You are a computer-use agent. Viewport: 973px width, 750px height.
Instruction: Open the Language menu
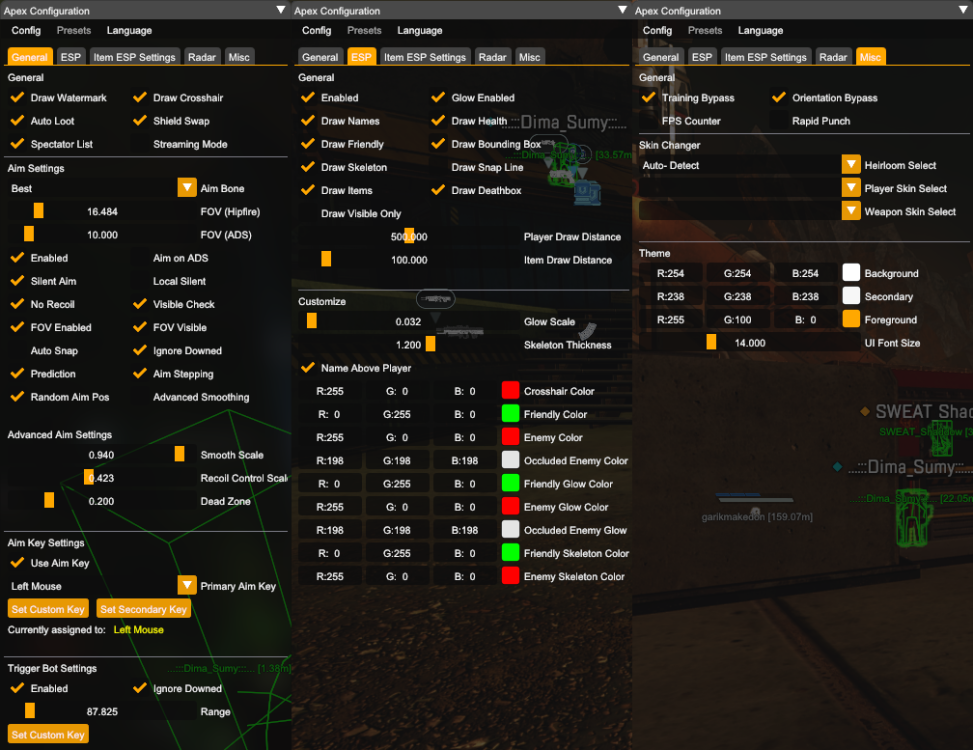(129, 30)
